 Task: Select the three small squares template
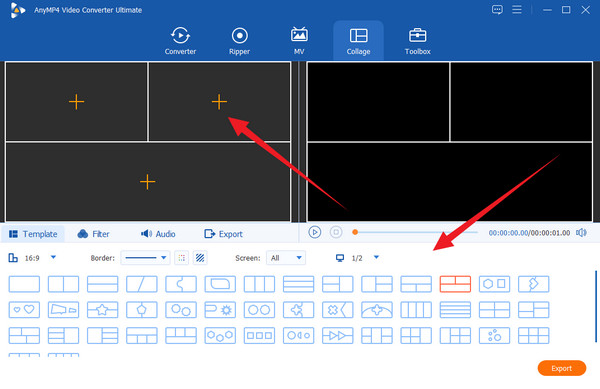[x=259, y=335]
